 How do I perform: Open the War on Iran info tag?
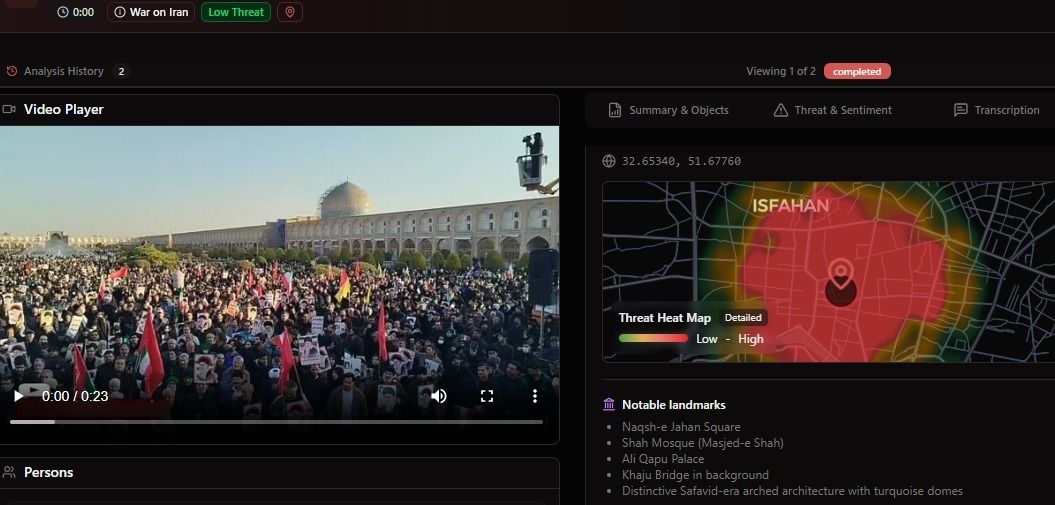click(x=151, y=12)
